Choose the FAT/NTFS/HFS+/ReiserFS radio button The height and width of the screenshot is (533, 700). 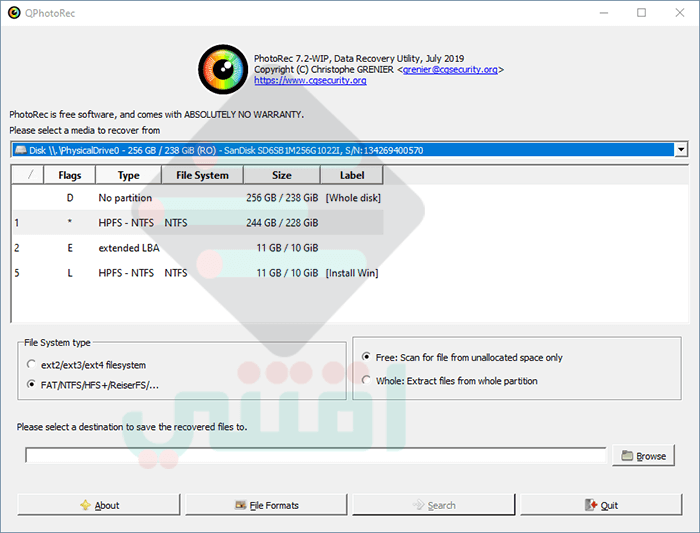[x=31, y=384]
